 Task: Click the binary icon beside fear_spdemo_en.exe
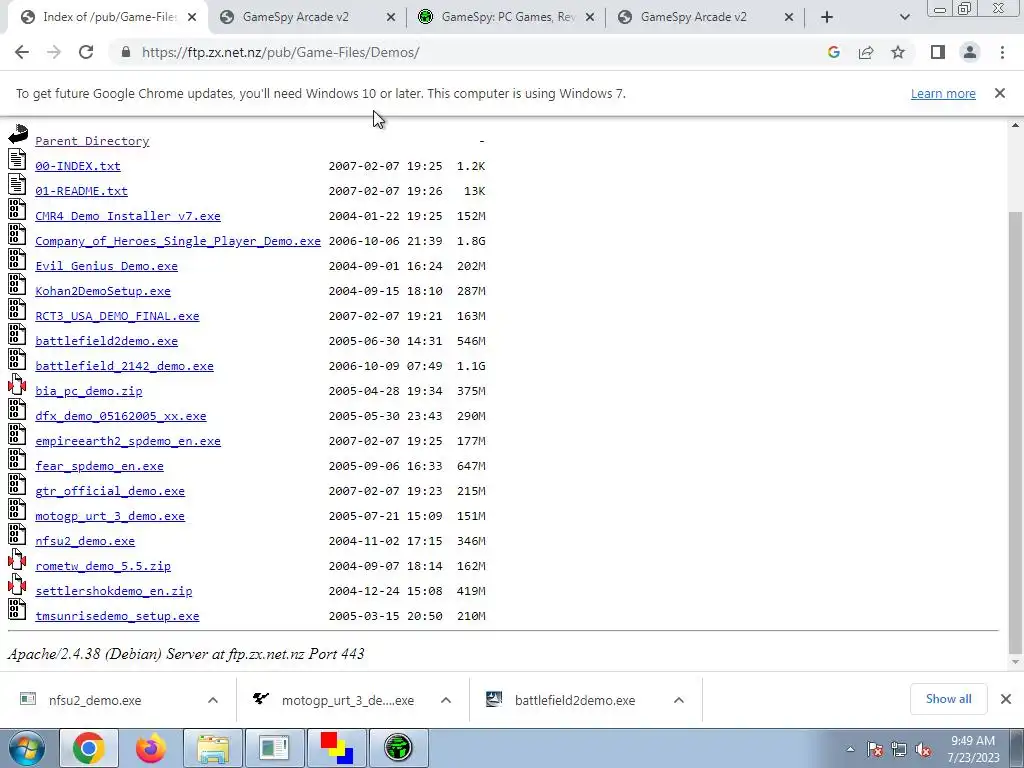tap(18, 459)
